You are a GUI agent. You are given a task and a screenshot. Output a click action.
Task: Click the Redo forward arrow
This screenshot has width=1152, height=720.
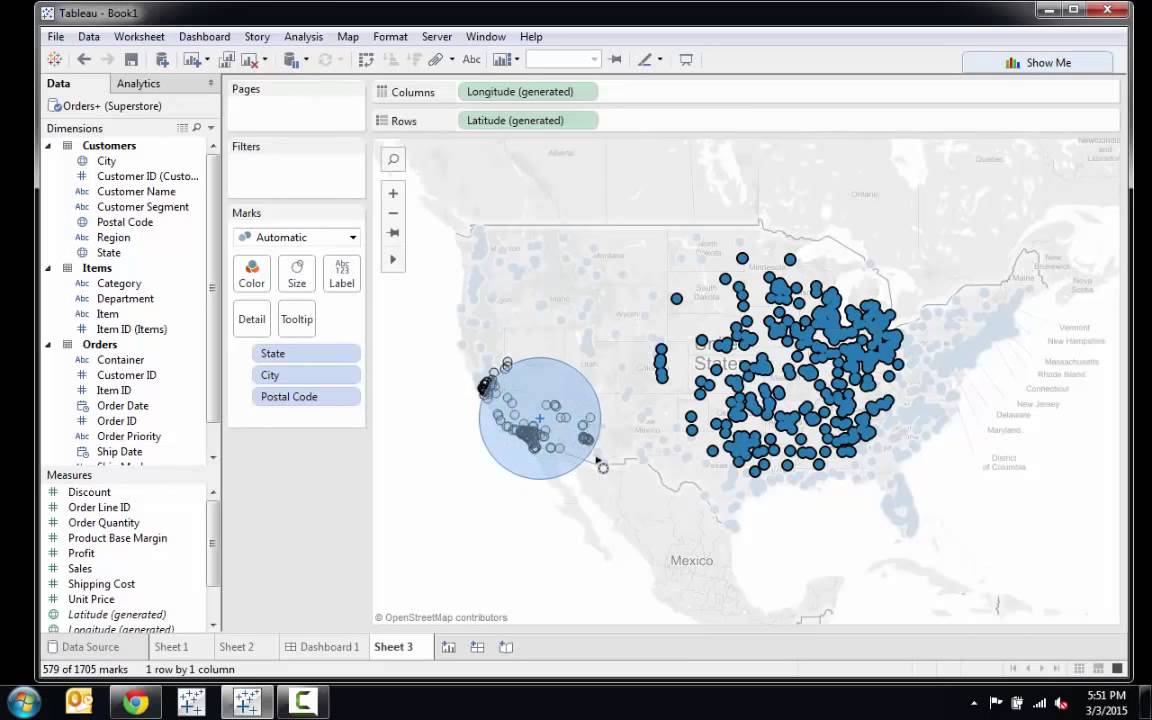click(x=107, y=60)
